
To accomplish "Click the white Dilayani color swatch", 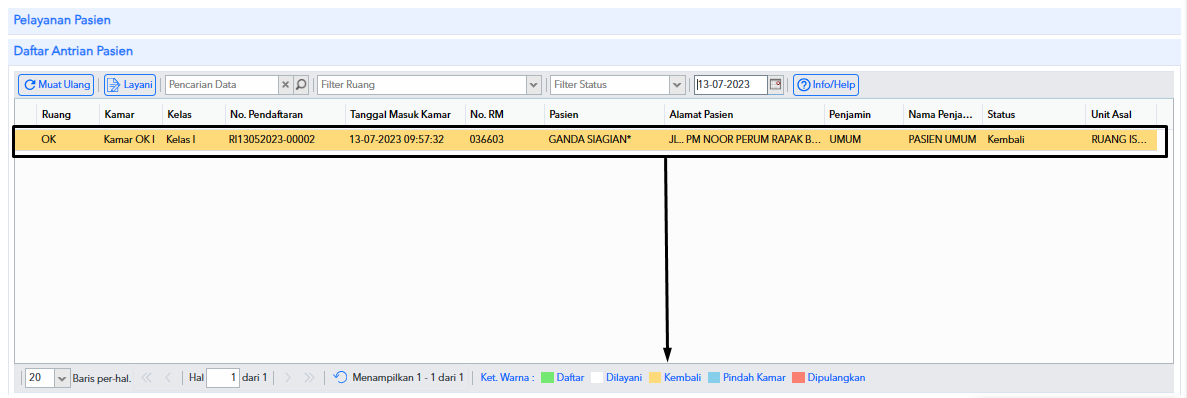I will point(597,378).
